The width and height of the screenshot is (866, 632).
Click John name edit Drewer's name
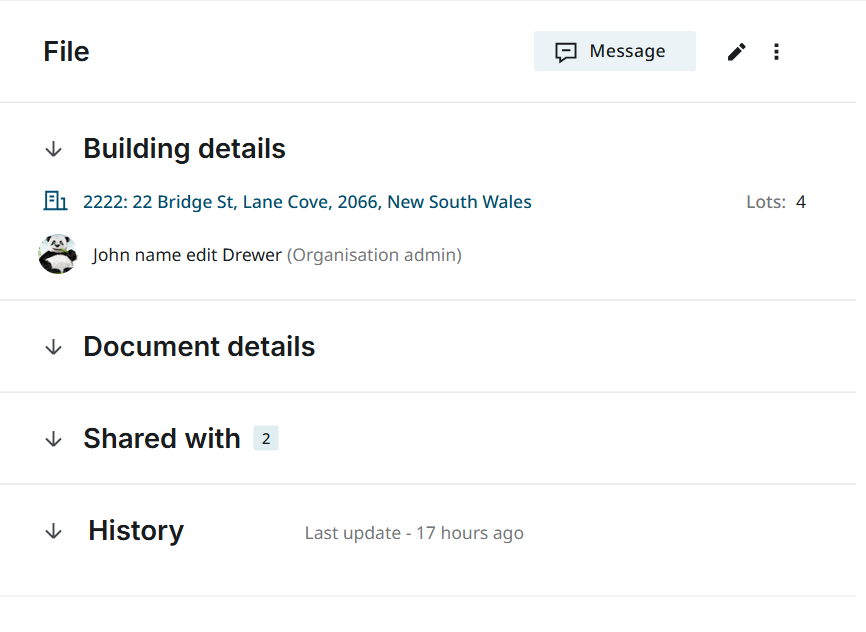(x=186, y=254)
